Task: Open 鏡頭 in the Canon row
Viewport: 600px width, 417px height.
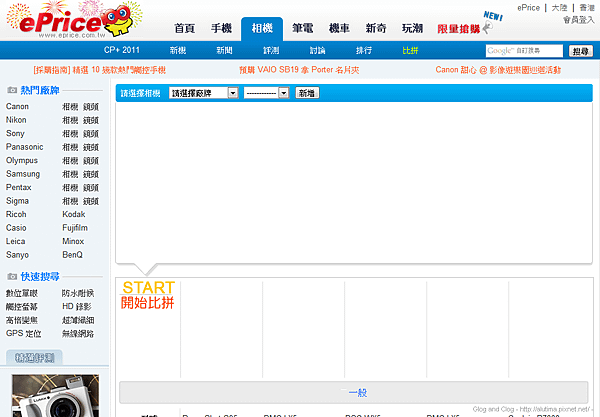Action: point(91,107)
